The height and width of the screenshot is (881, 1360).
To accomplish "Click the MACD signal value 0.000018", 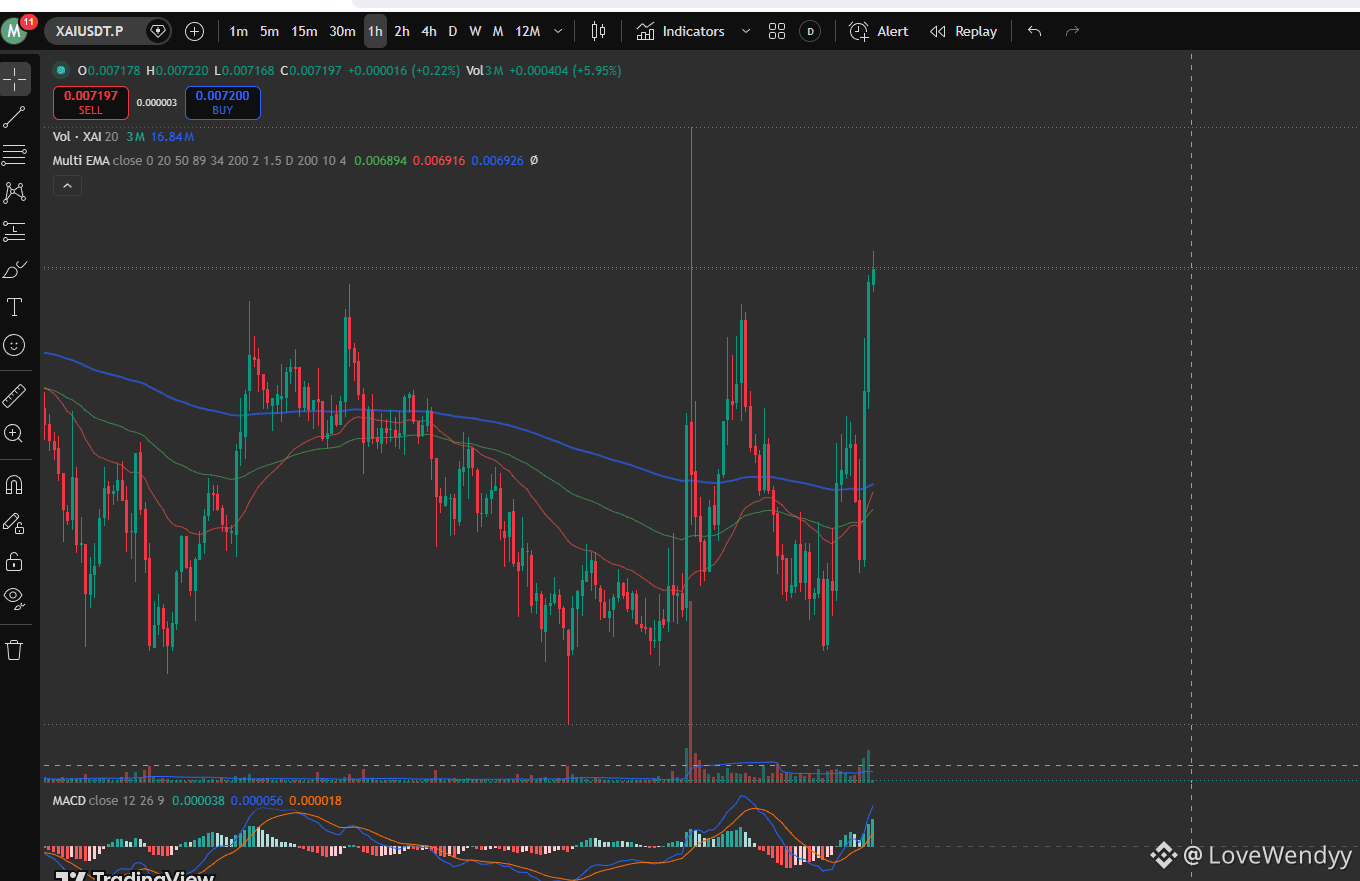I will pyautogui.click(x=315, y=800).
